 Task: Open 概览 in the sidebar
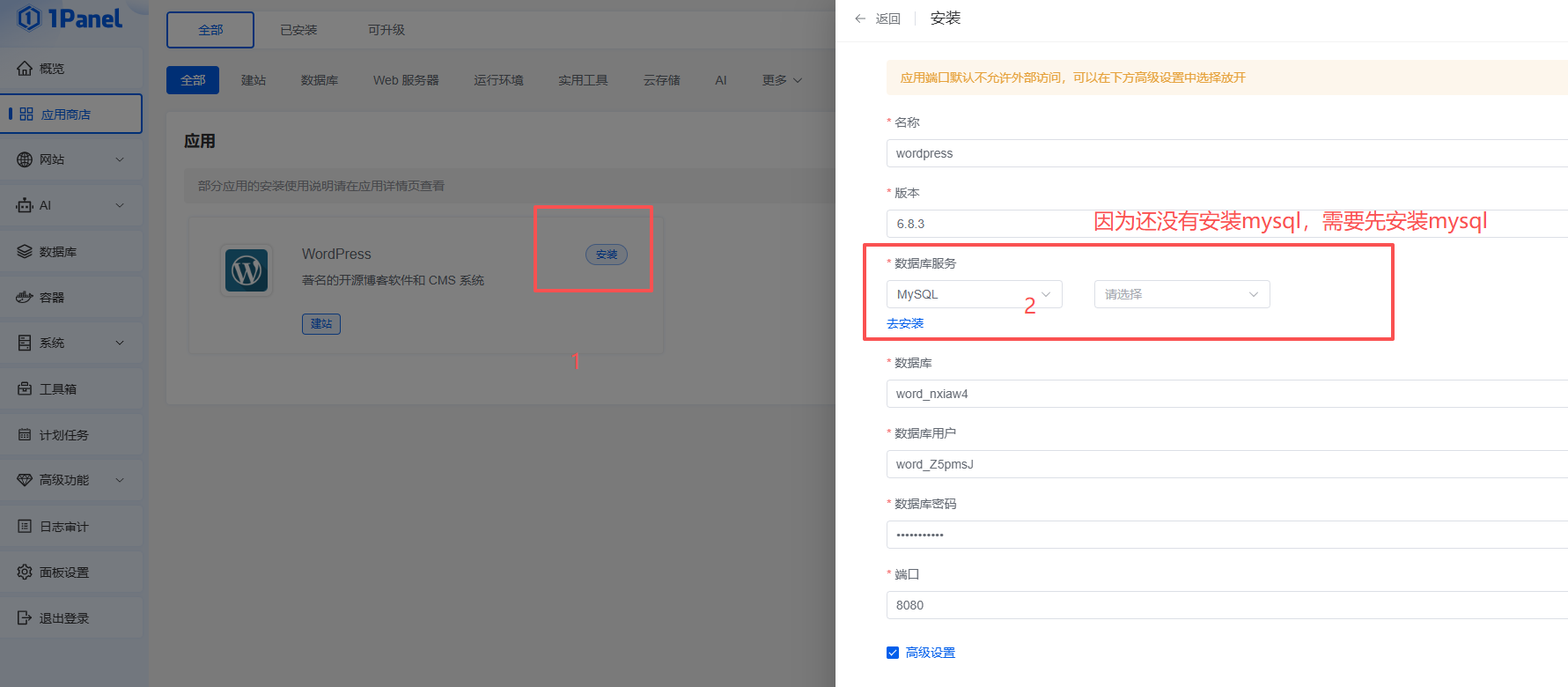(x=71, y=68)
